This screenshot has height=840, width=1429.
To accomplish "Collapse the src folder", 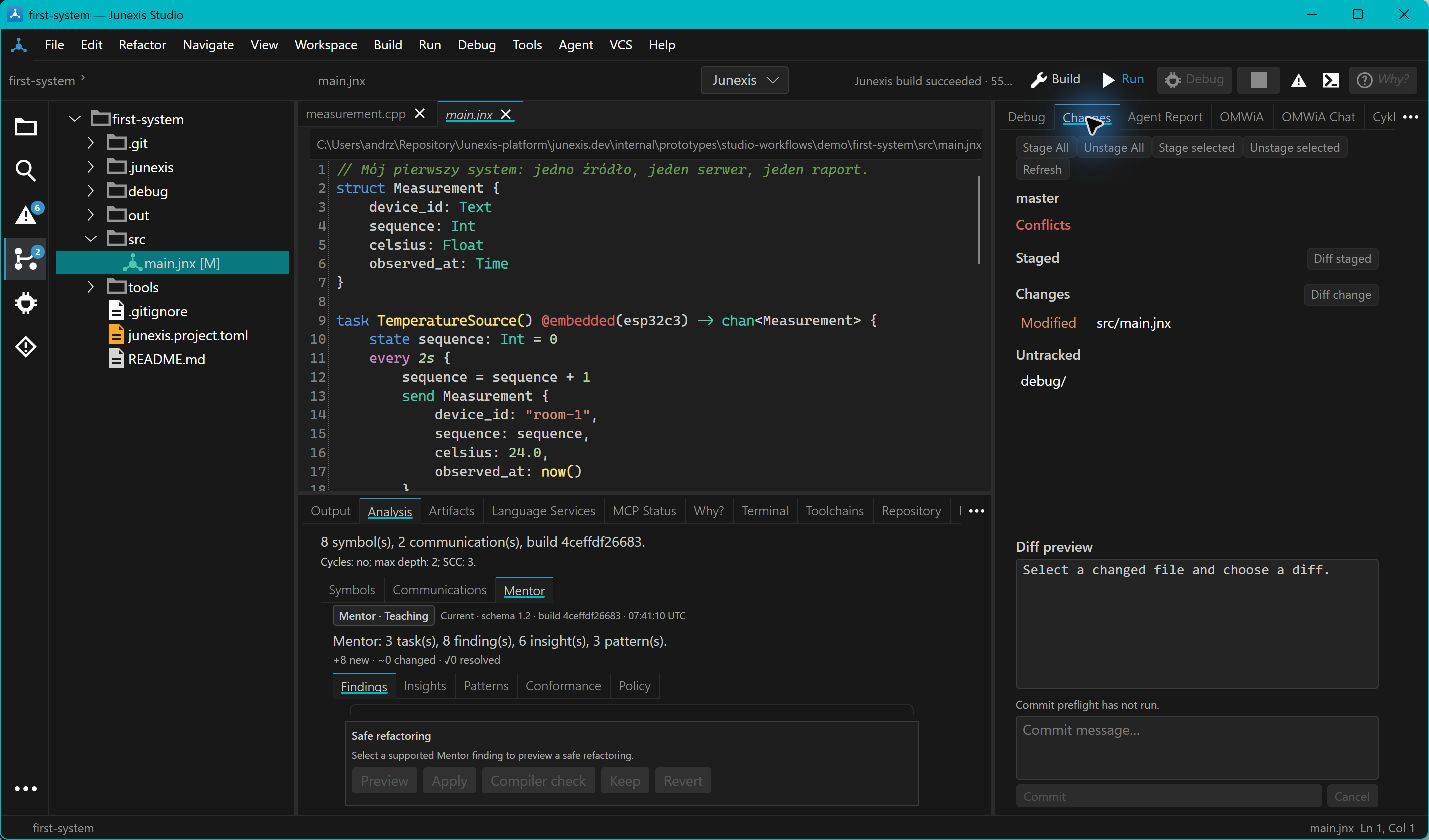I will (91, 239).
